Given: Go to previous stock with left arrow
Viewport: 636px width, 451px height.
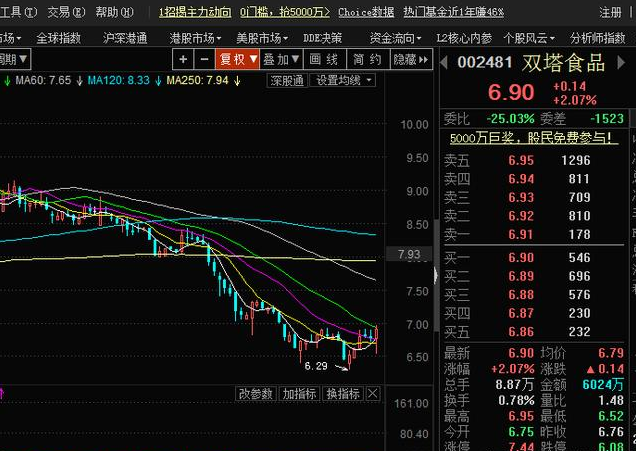Looking at the screenshot, I should [446, 62].
